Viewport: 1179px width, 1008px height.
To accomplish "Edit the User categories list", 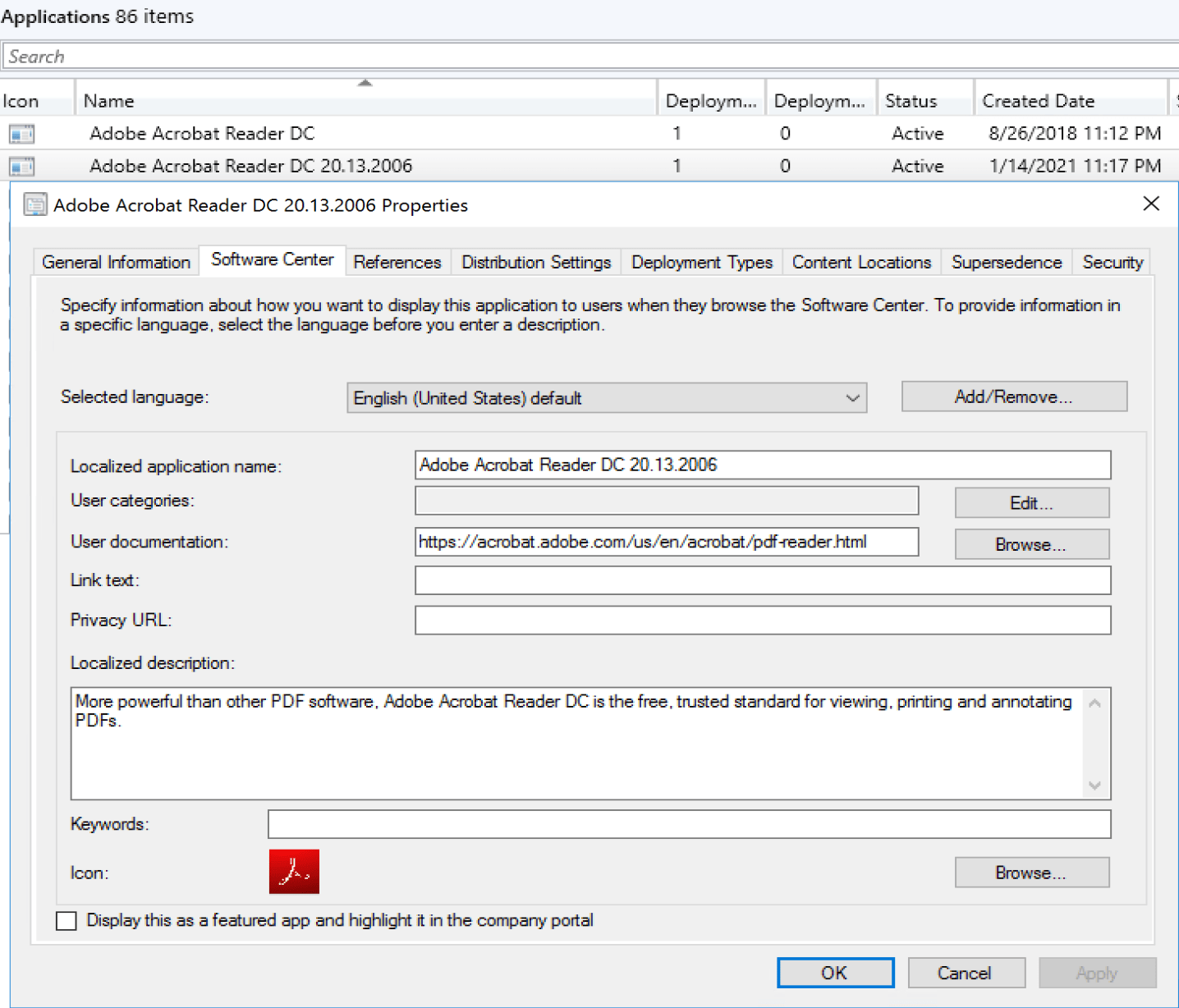I will click(1031, 502).
